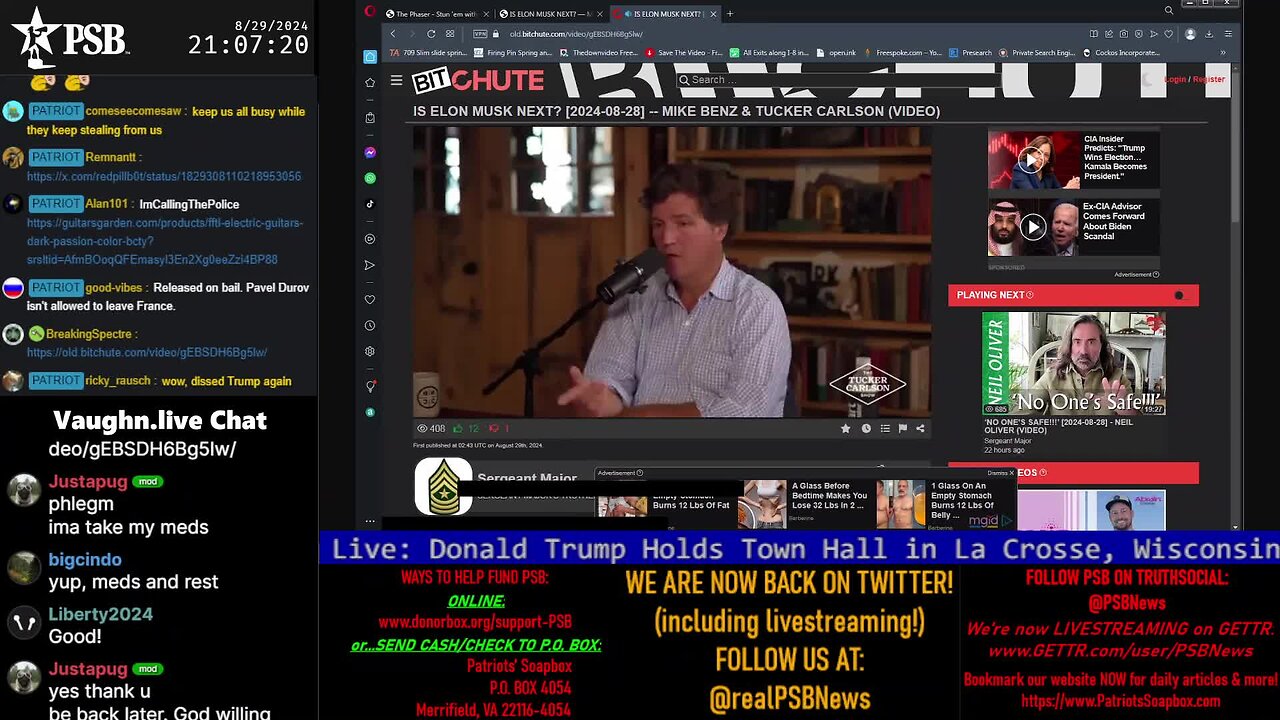Toggle Playing Next autoplay switch
This screenshot has height=720, width=1280.
coord(1182,295)
